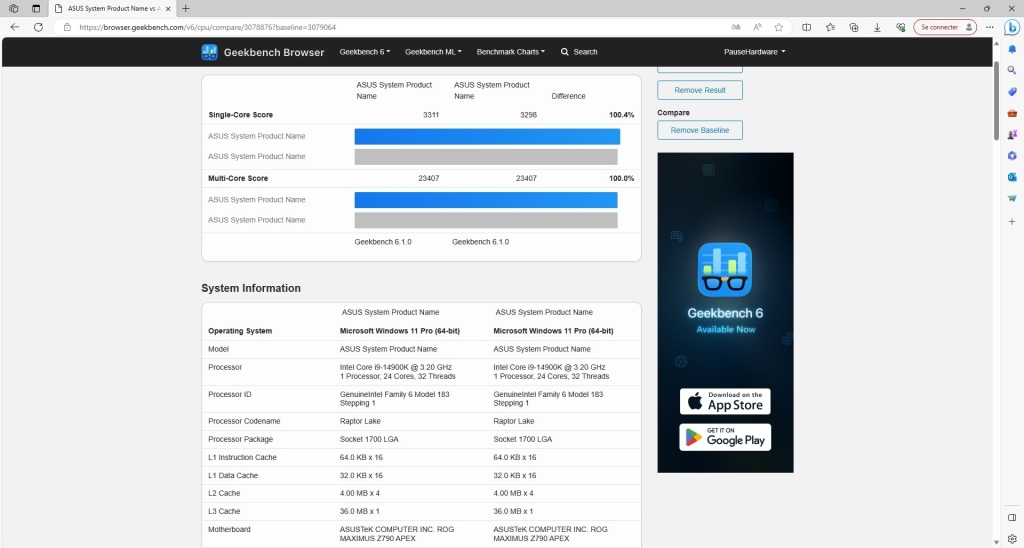Open sidebar search icon
The height and width of the screenshot is (548, 1024).
1012,70
